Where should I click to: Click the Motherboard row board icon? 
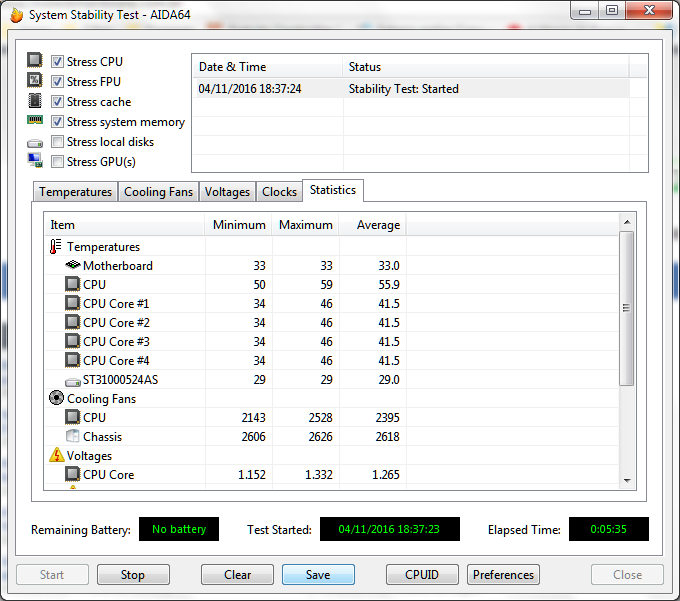[x=73, y=265]
